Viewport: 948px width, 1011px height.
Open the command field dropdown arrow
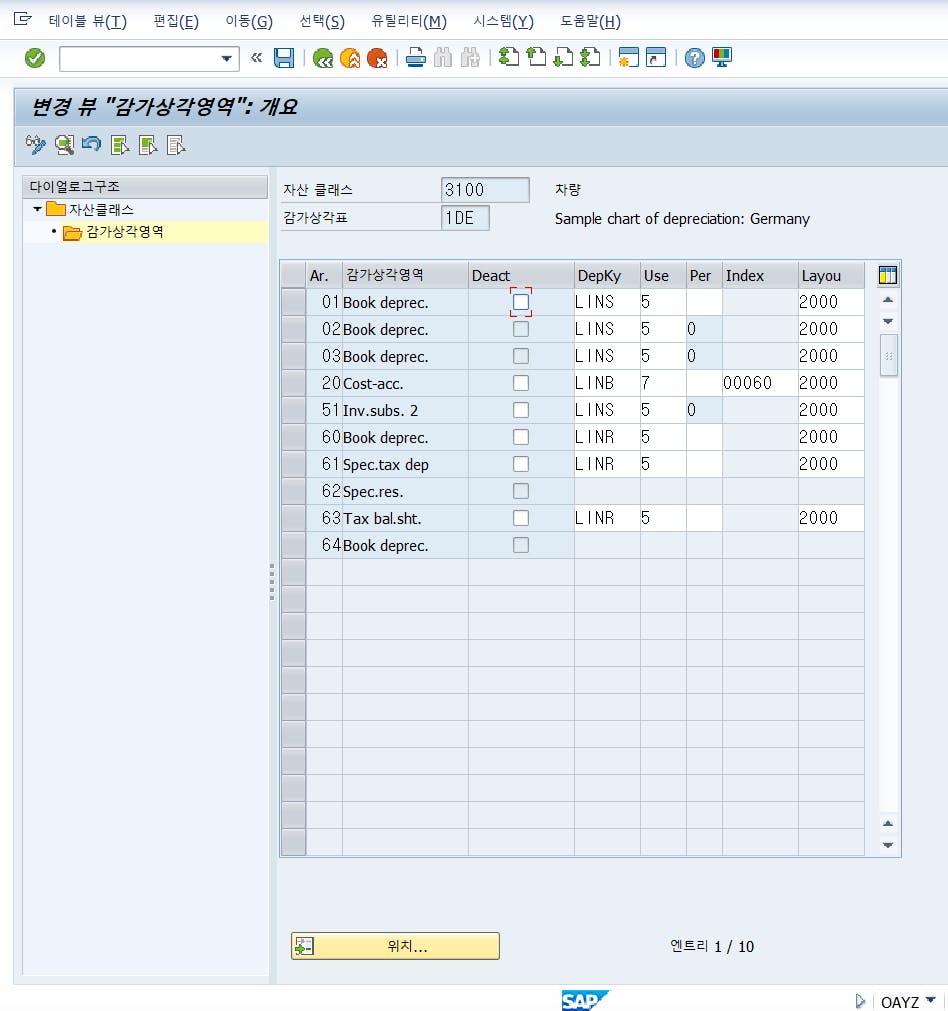(x=226, y=59)
